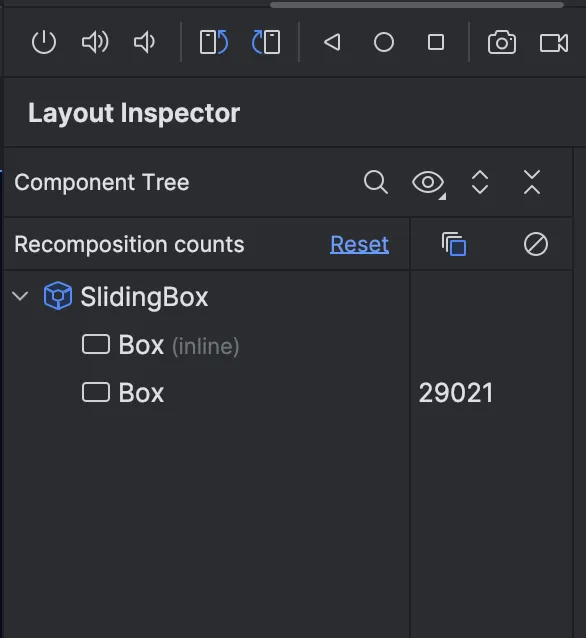Start screen recording with the video camera icon
This screenshot has height=638, width=586.
[x=554, y=42]
